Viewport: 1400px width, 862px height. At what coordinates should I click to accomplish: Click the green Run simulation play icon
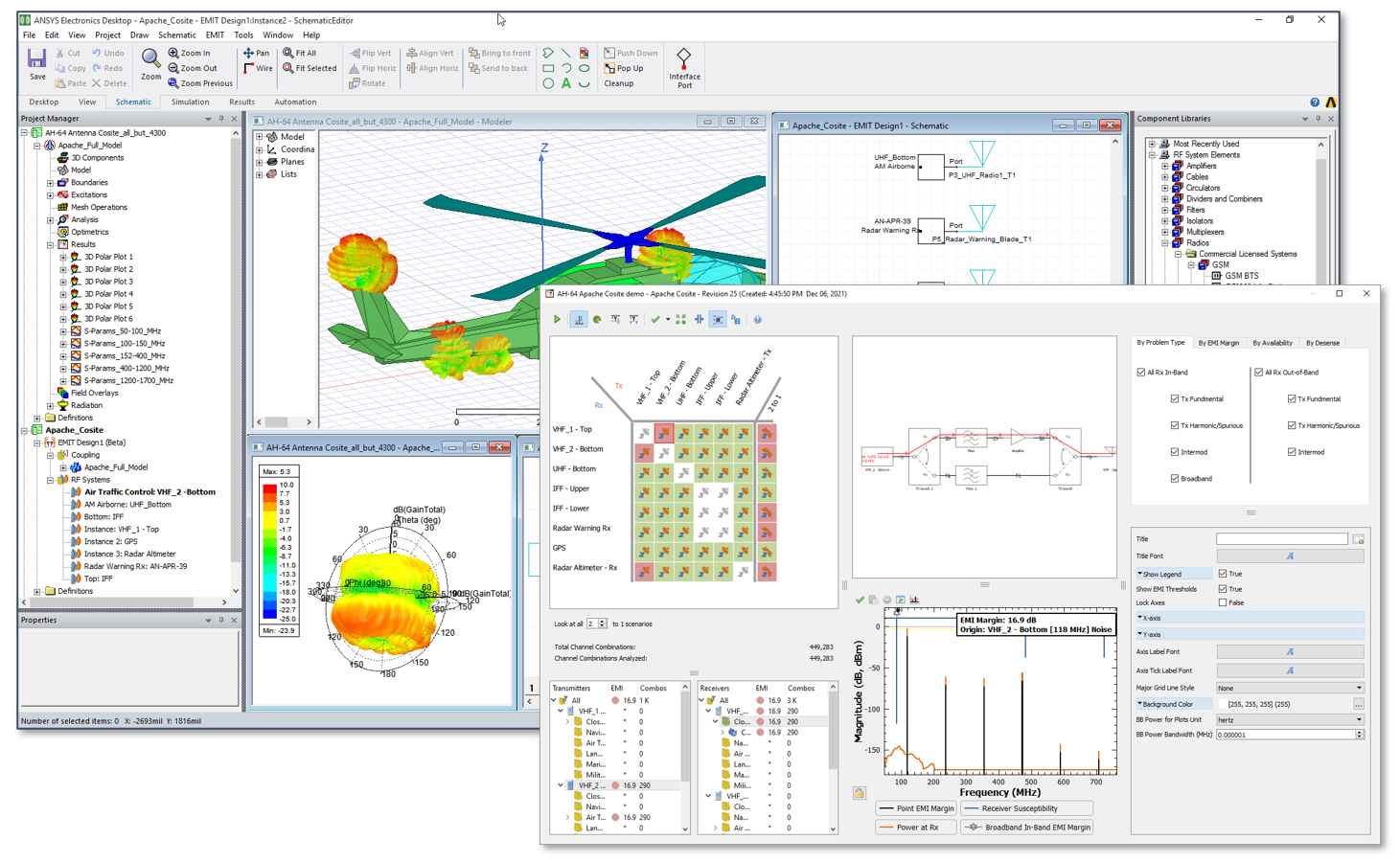(557, 320)
